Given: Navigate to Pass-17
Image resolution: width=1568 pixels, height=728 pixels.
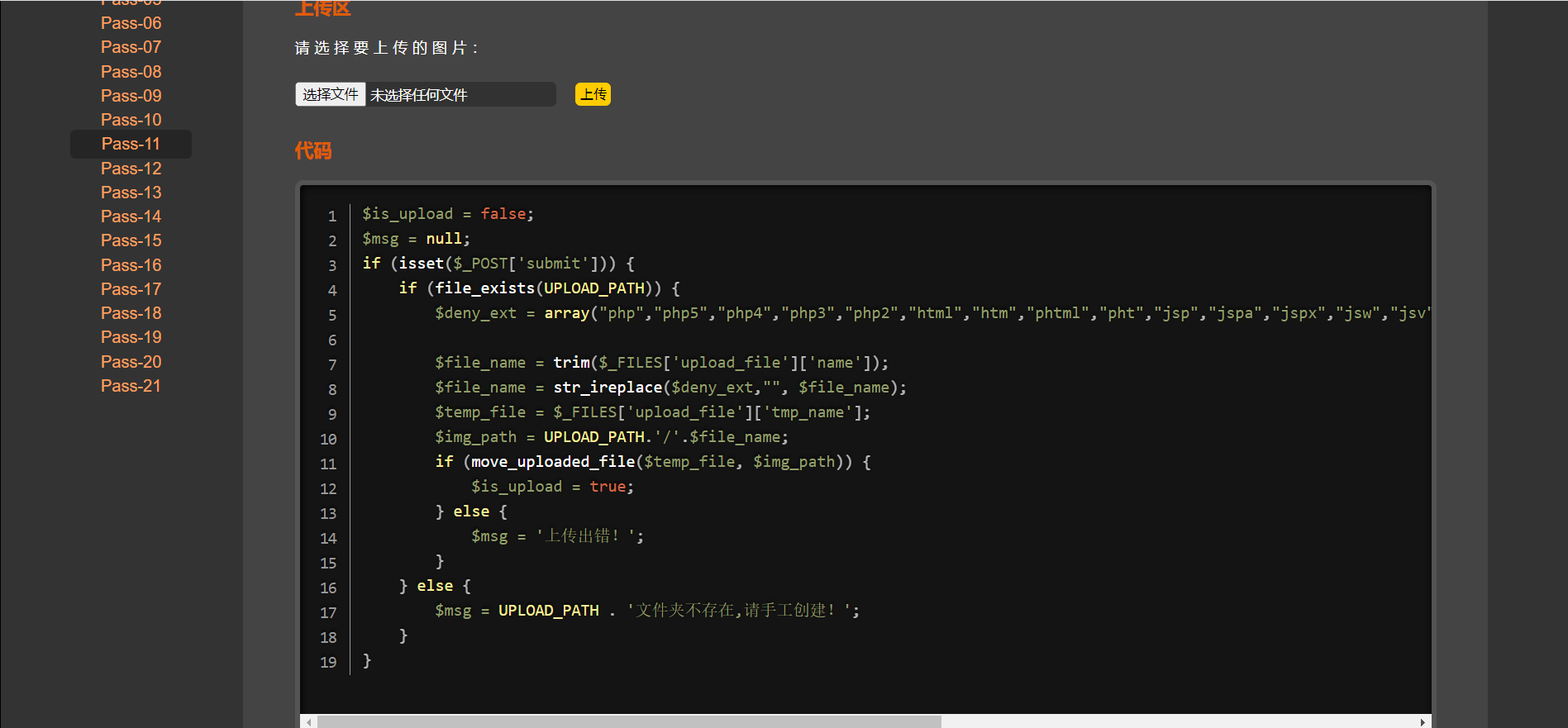Looking at the screenshot, I should click(131, 289).
